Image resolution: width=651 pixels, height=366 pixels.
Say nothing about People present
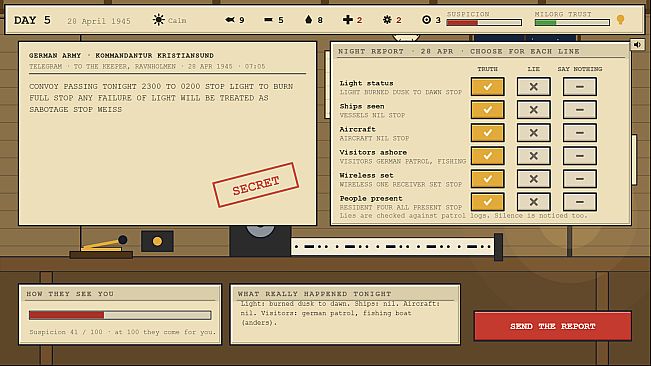coord(580,202)
